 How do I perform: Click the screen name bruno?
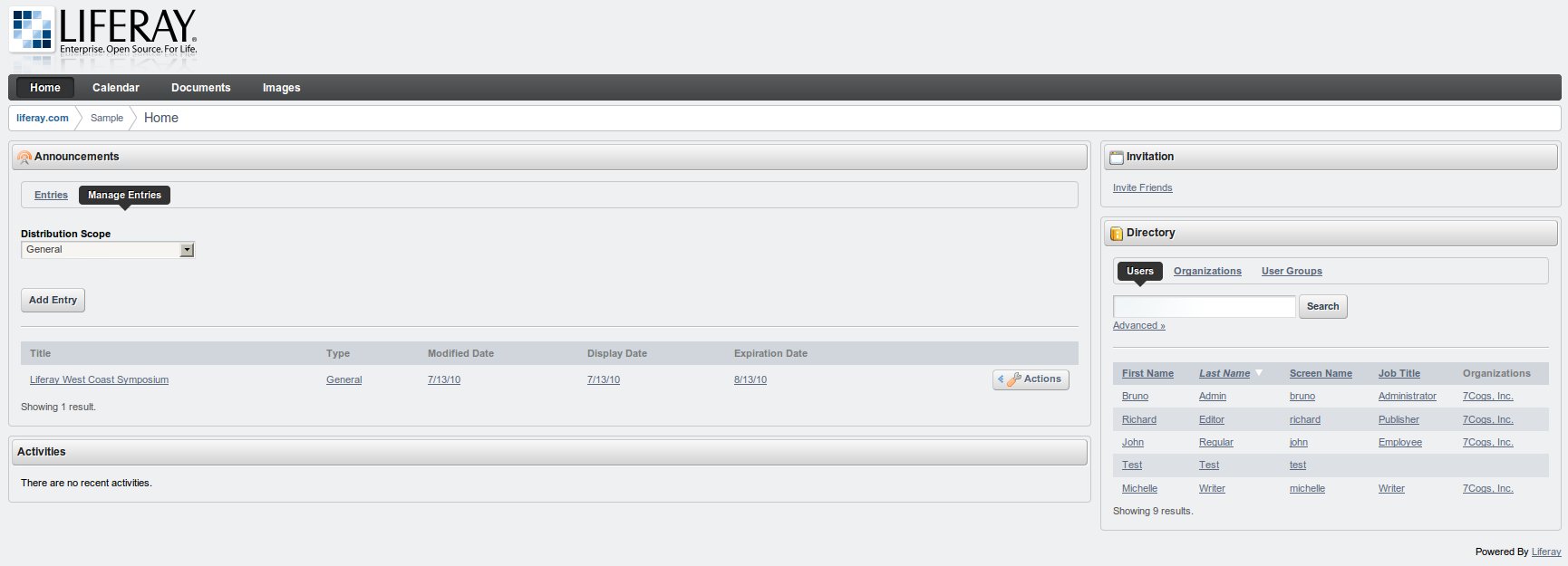(x=1302, y=397)
